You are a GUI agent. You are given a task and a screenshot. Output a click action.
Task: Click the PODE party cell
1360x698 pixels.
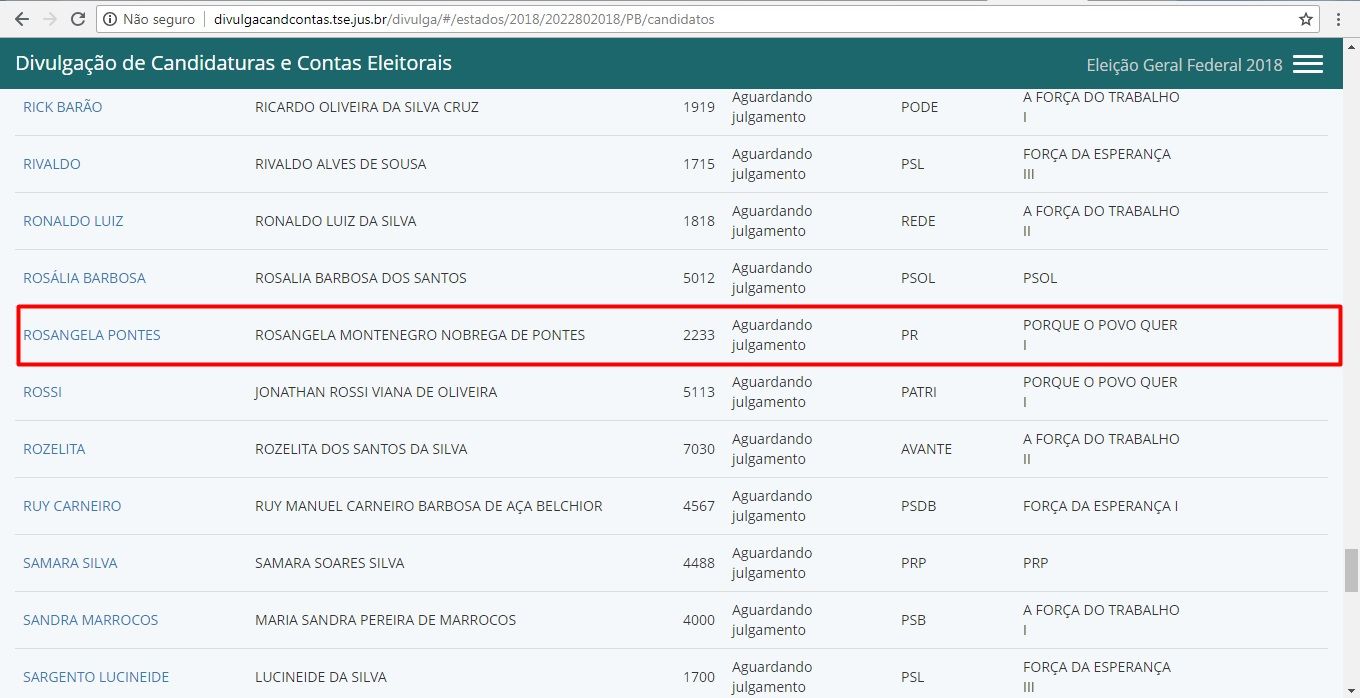[x=919, y=107]
